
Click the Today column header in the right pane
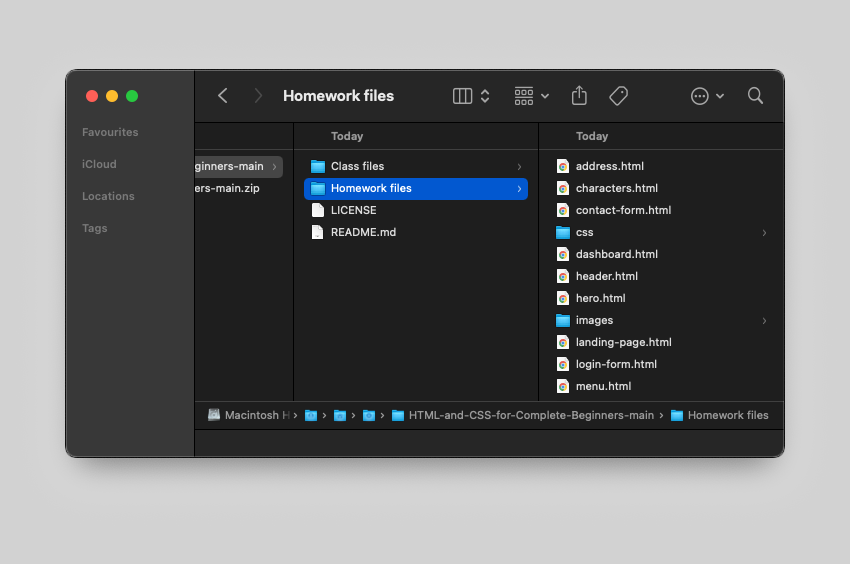(x=592, y=136)
